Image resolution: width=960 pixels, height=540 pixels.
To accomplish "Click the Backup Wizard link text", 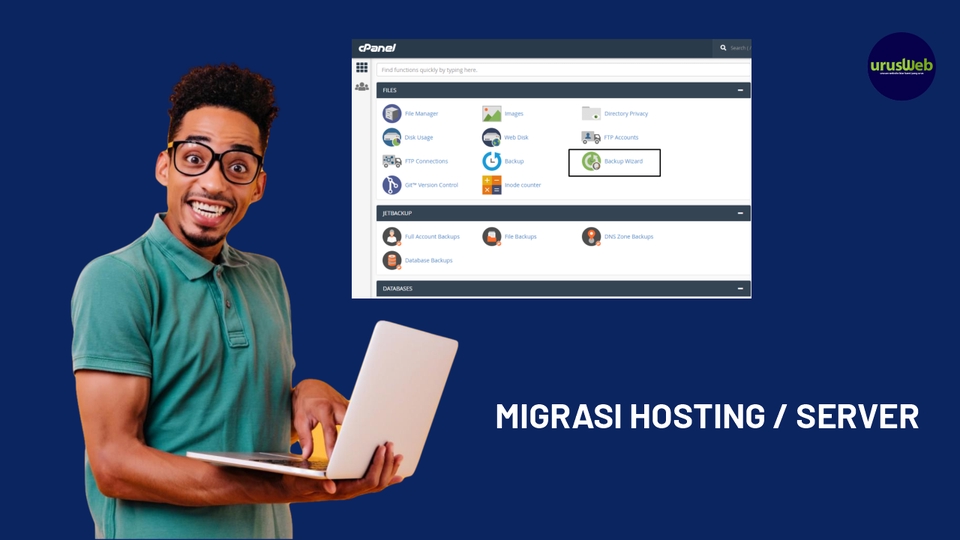I will [623, 162].
